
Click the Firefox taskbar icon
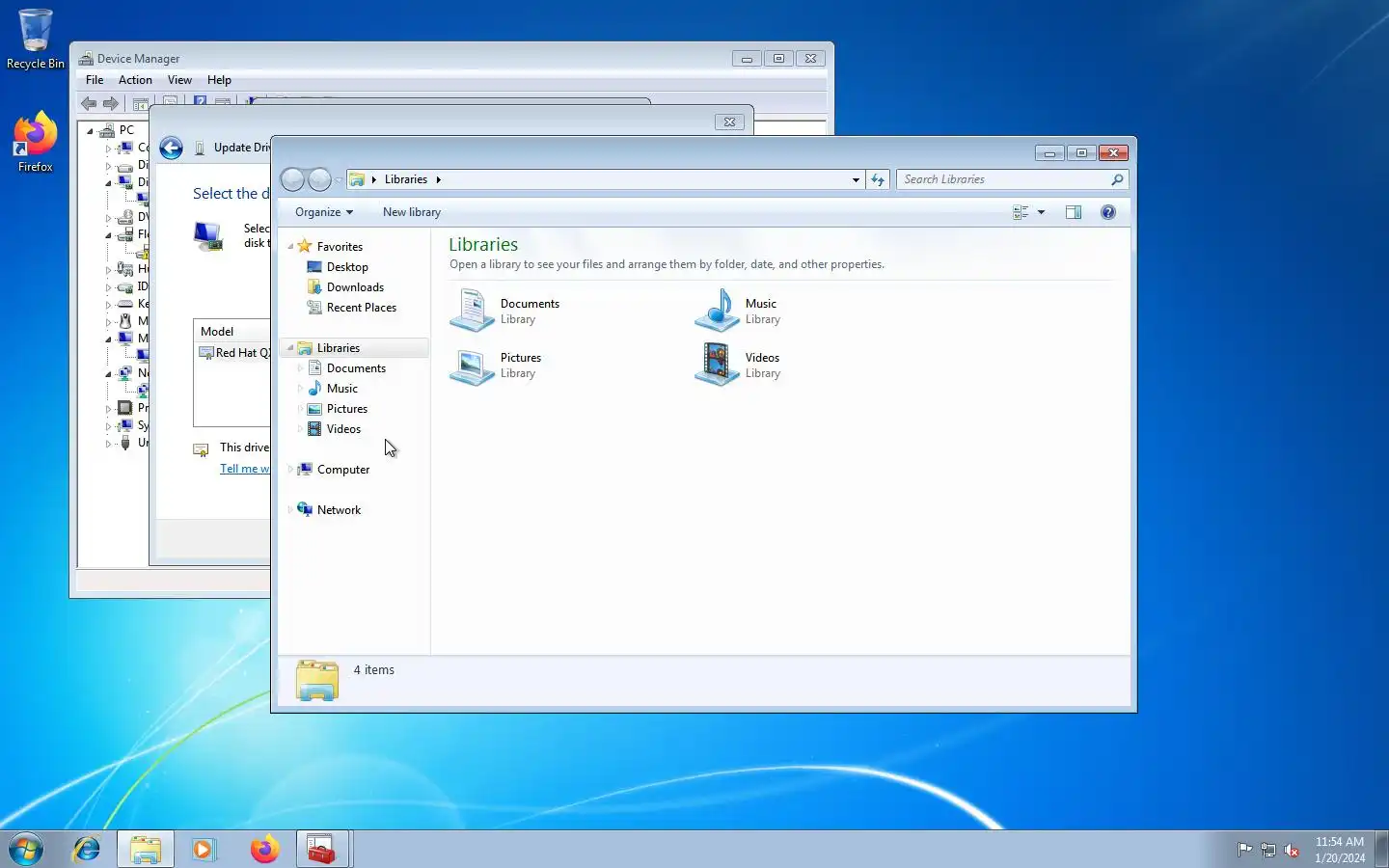(x=264, y=849)
